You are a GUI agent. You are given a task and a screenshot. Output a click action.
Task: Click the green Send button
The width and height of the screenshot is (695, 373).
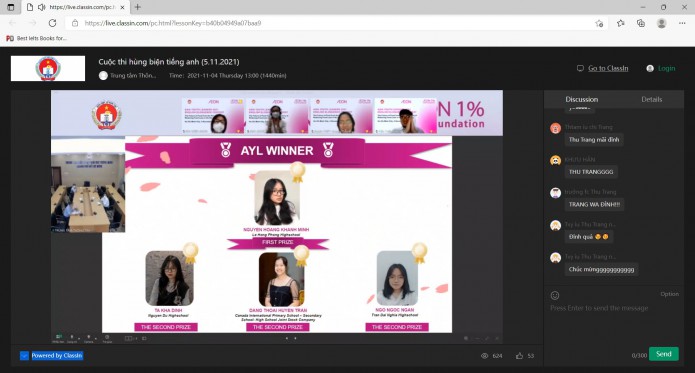tap(664, 354)
